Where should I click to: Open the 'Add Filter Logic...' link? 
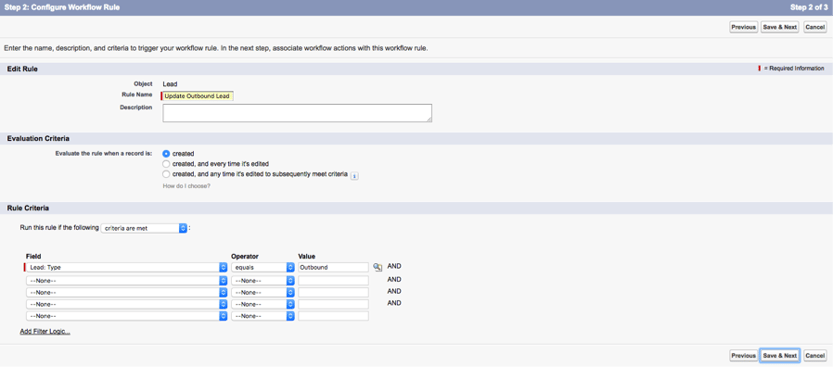pyautogui.click(x=45, y=331)
